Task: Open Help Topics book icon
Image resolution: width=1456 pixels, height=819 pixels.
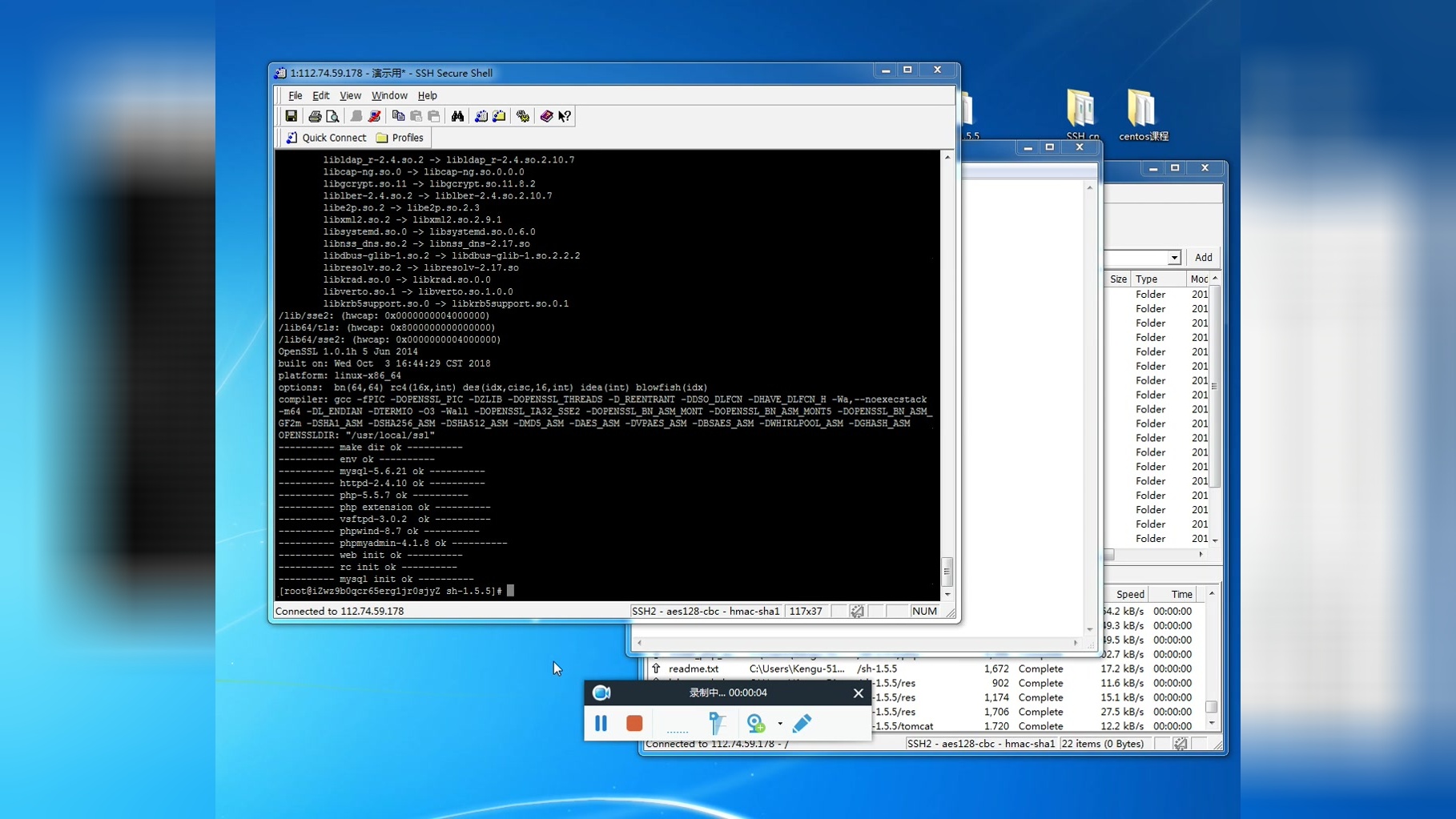Action: [547, 116]
